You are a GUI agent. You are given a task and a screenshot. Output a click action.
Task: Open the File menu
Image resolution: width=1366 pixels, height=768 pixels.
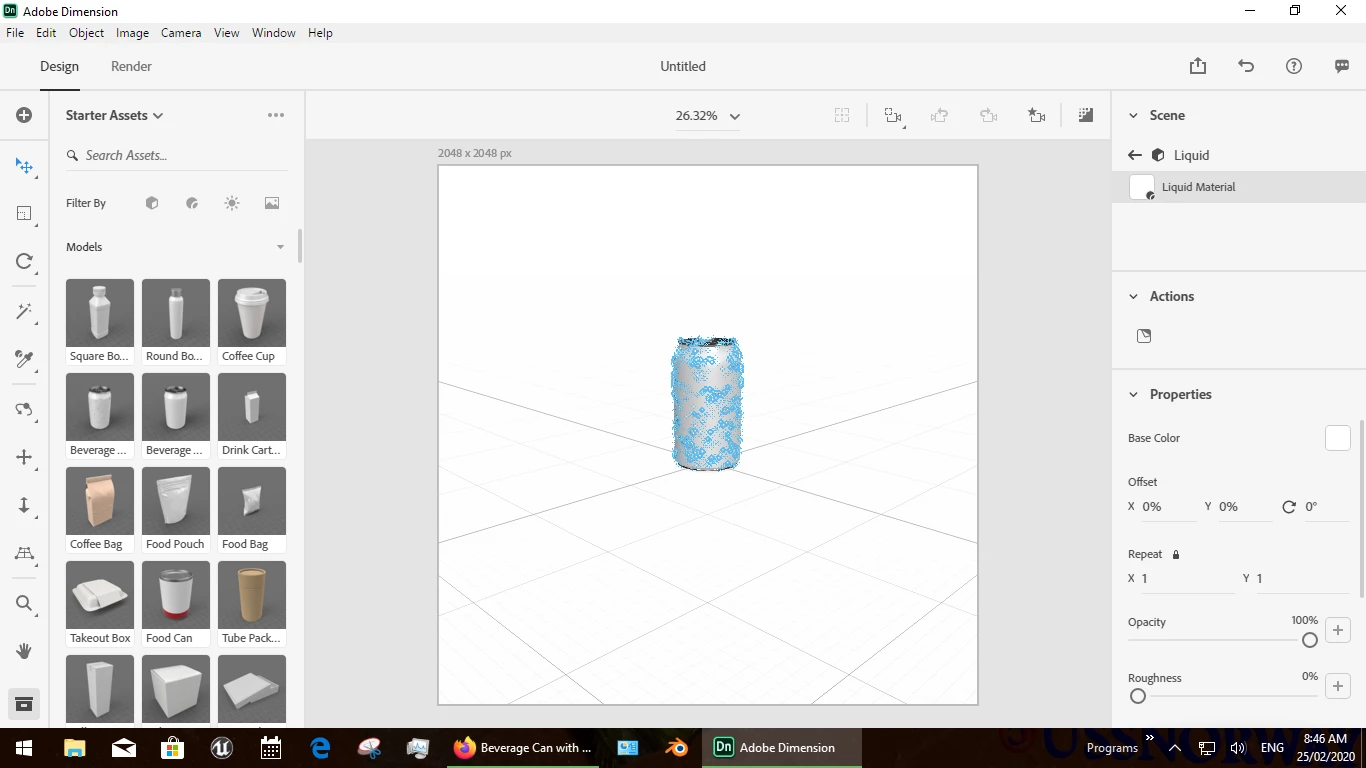pos(15,33)
